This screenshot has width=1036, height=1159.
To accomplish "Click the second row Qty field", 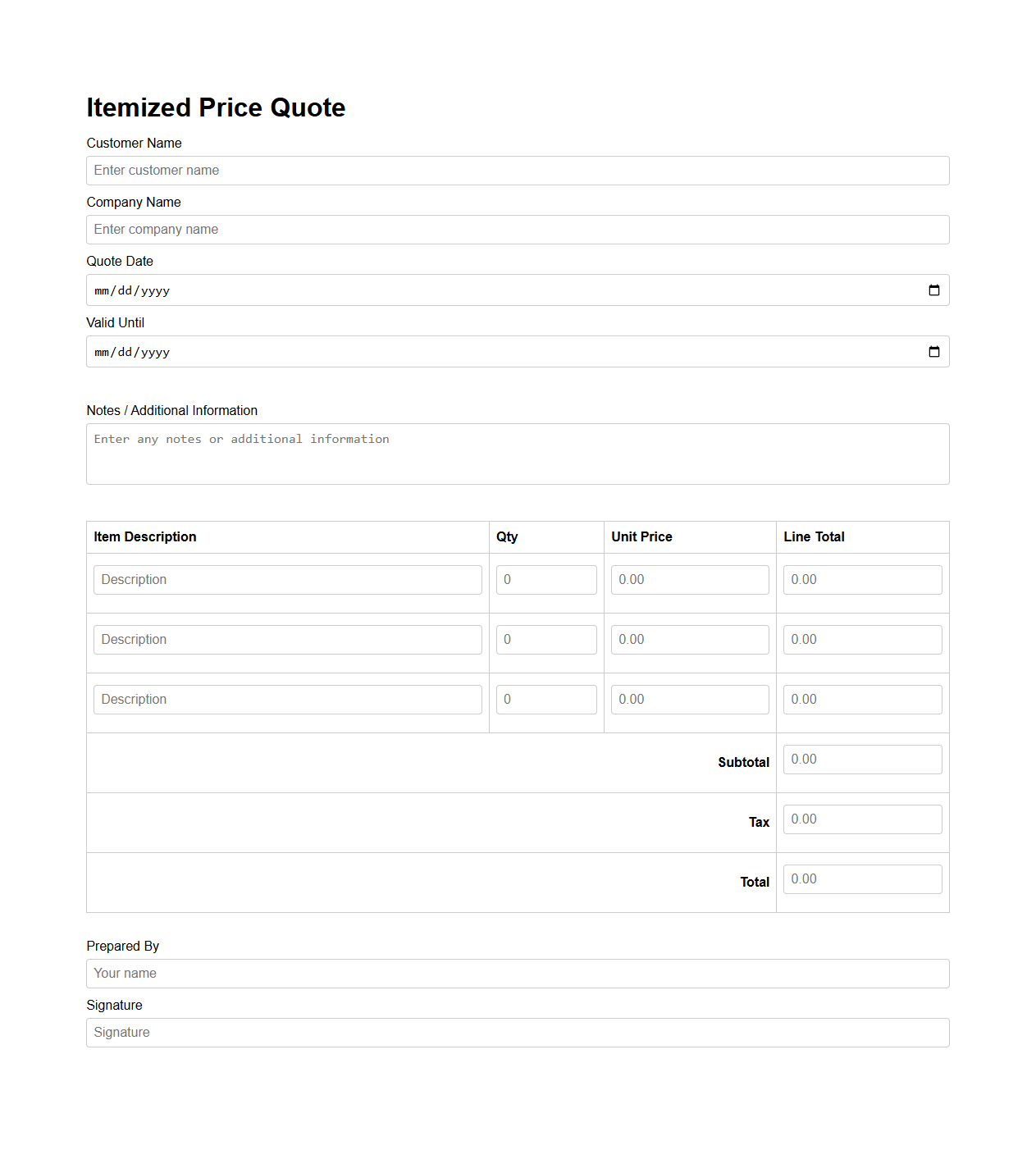I will coord(545,639).
